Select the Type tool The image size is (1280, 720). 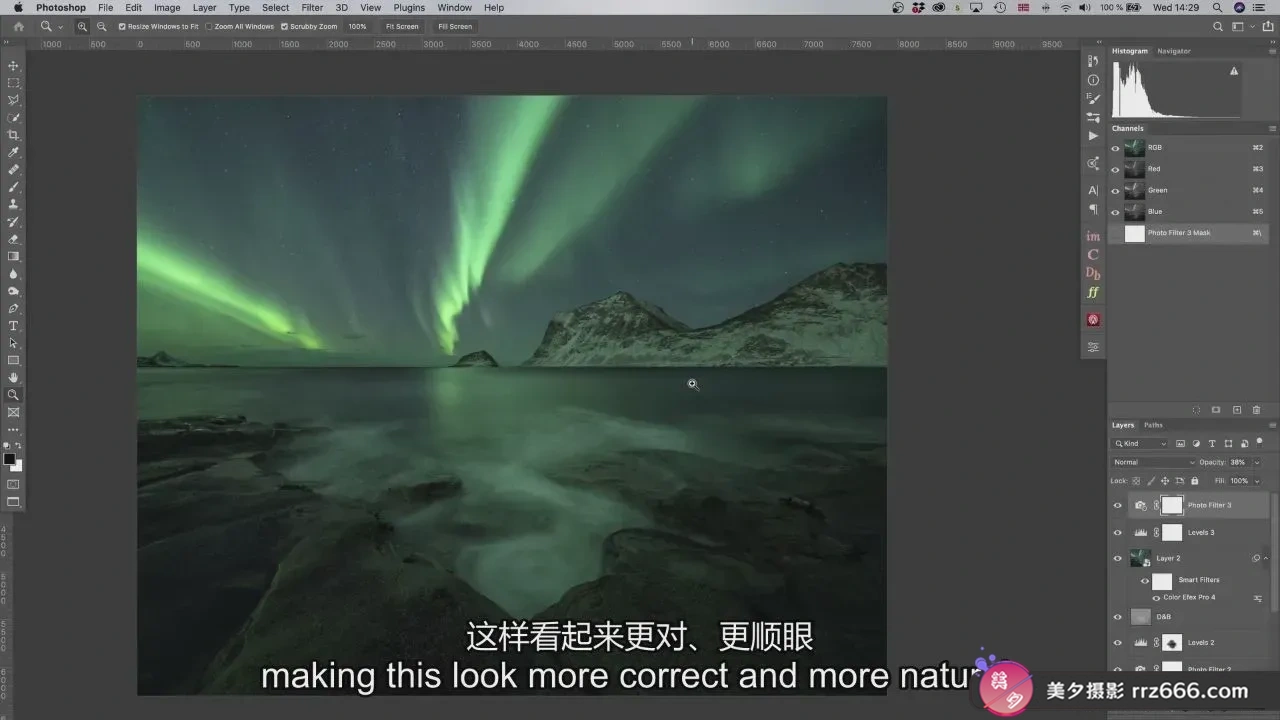13,326
